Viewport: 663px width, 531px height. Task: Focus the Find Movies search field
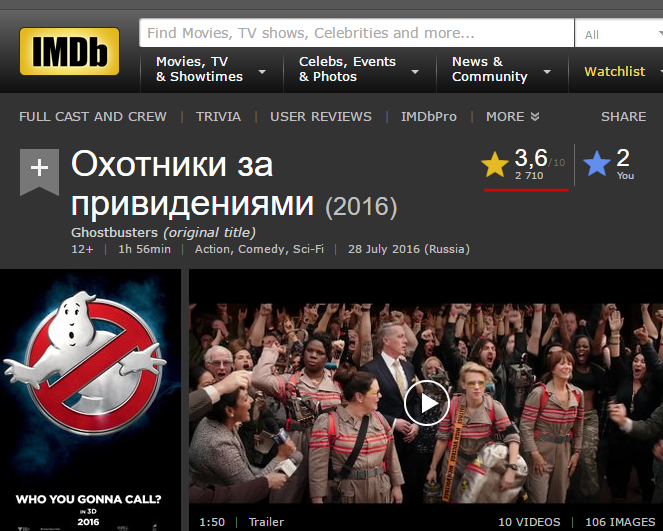tap(356, 33)
